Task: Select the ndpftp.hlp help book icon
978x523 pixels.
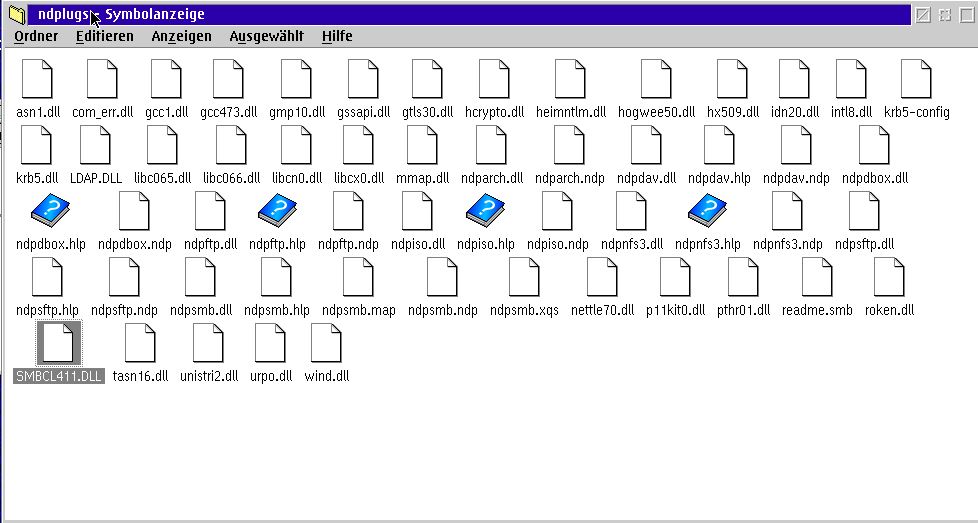Action: pos(277,210)
